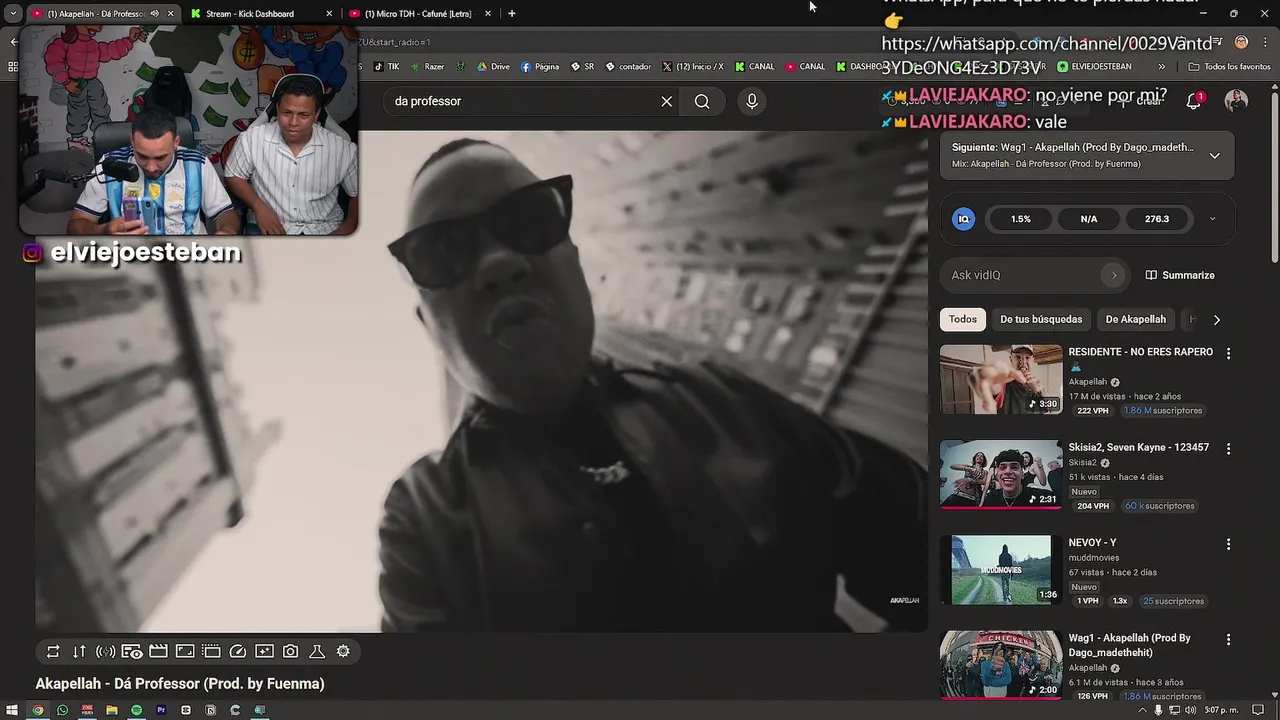Submit the Ask vidIQ arrow button
The width and height of the screenshot is (1280, 720).
[x=1113, y=275]
